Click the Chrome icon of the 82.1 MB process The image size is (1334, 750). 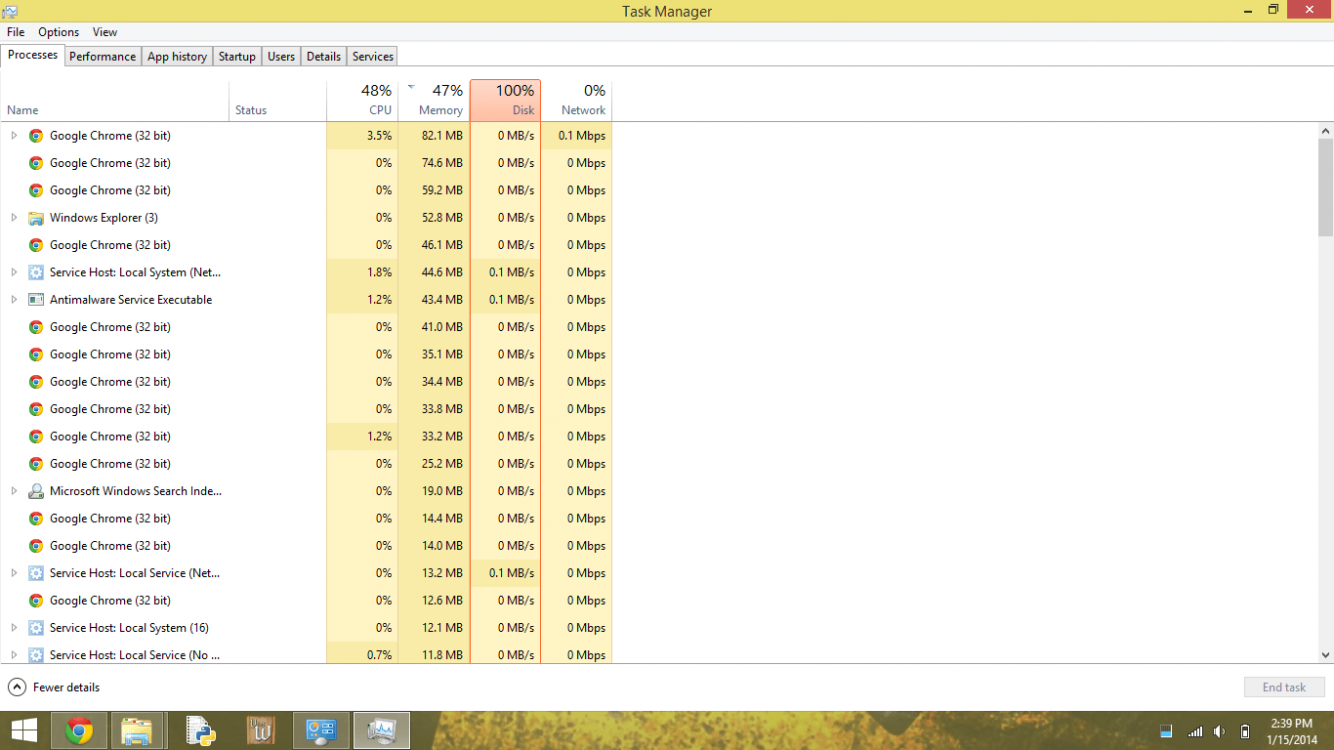click(36, 135)
